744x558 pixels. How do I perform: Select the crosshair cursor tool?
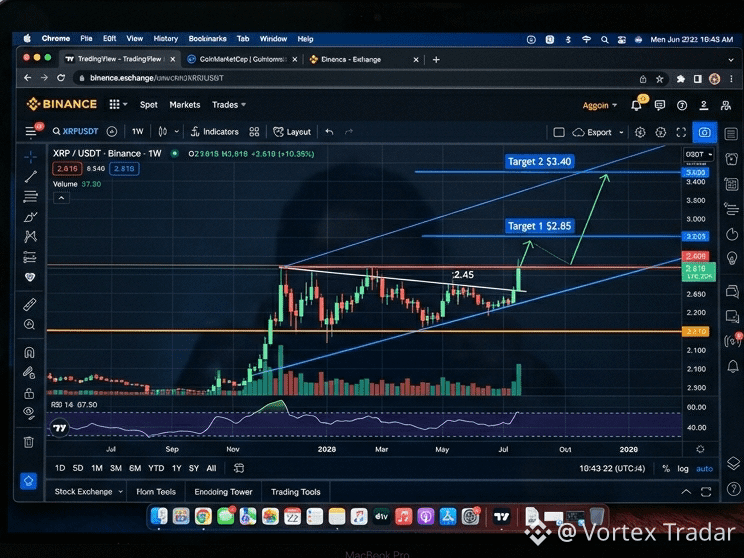30,157
